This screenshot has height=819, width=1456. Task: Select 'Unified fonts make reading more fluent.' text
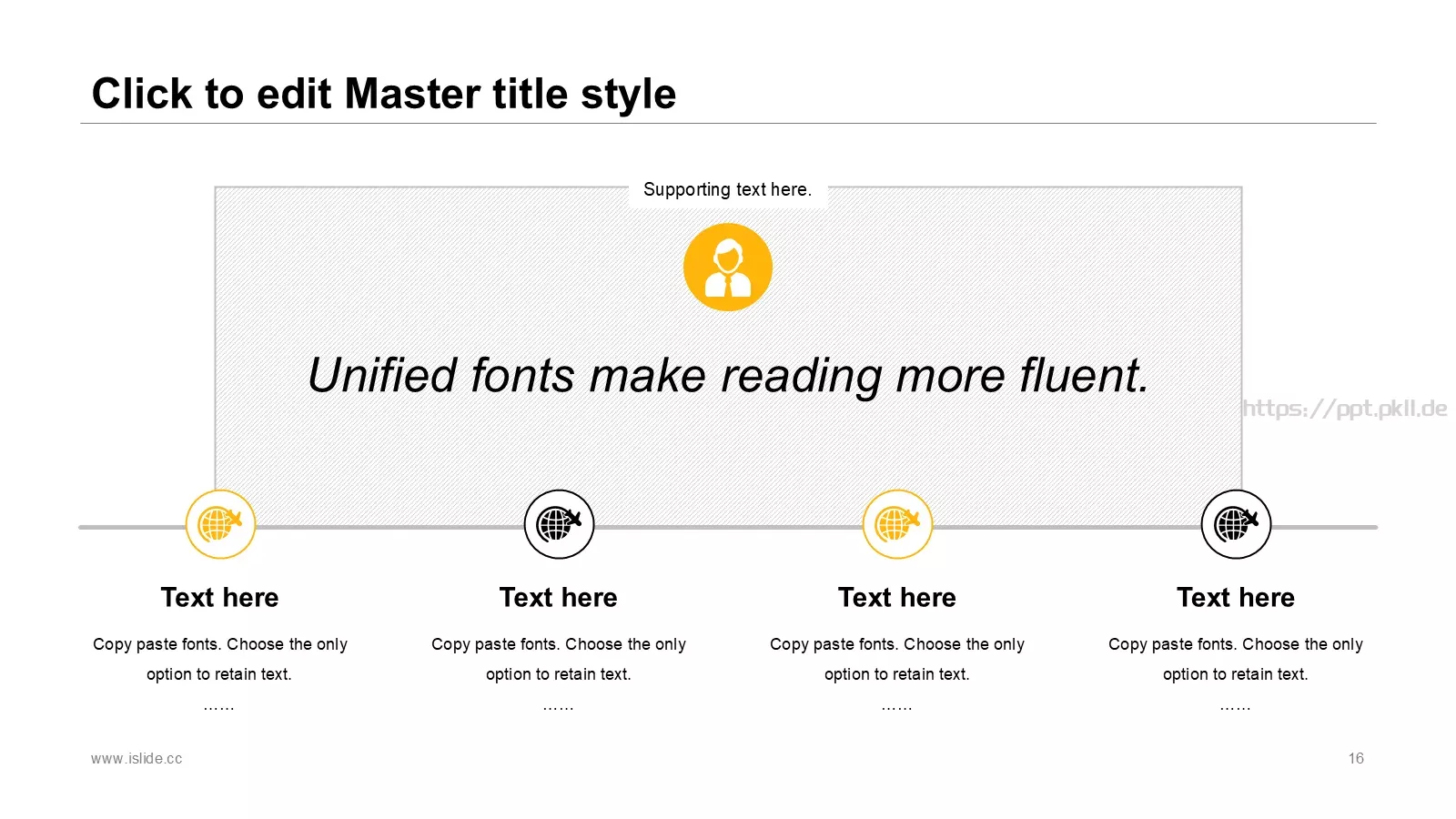[x=728, y=375]
